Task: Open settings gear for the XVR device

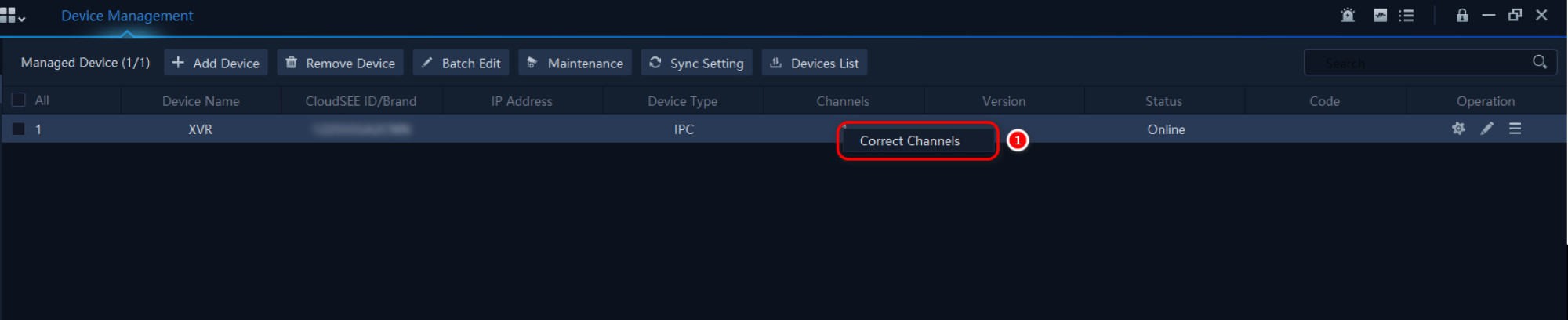Action: coord(1458,129)
